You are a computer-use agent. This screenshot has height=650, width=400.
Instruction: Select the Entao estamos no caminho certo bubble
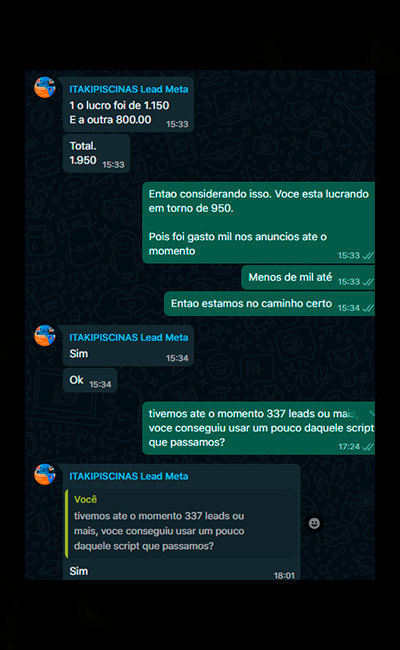click(269, 304)
